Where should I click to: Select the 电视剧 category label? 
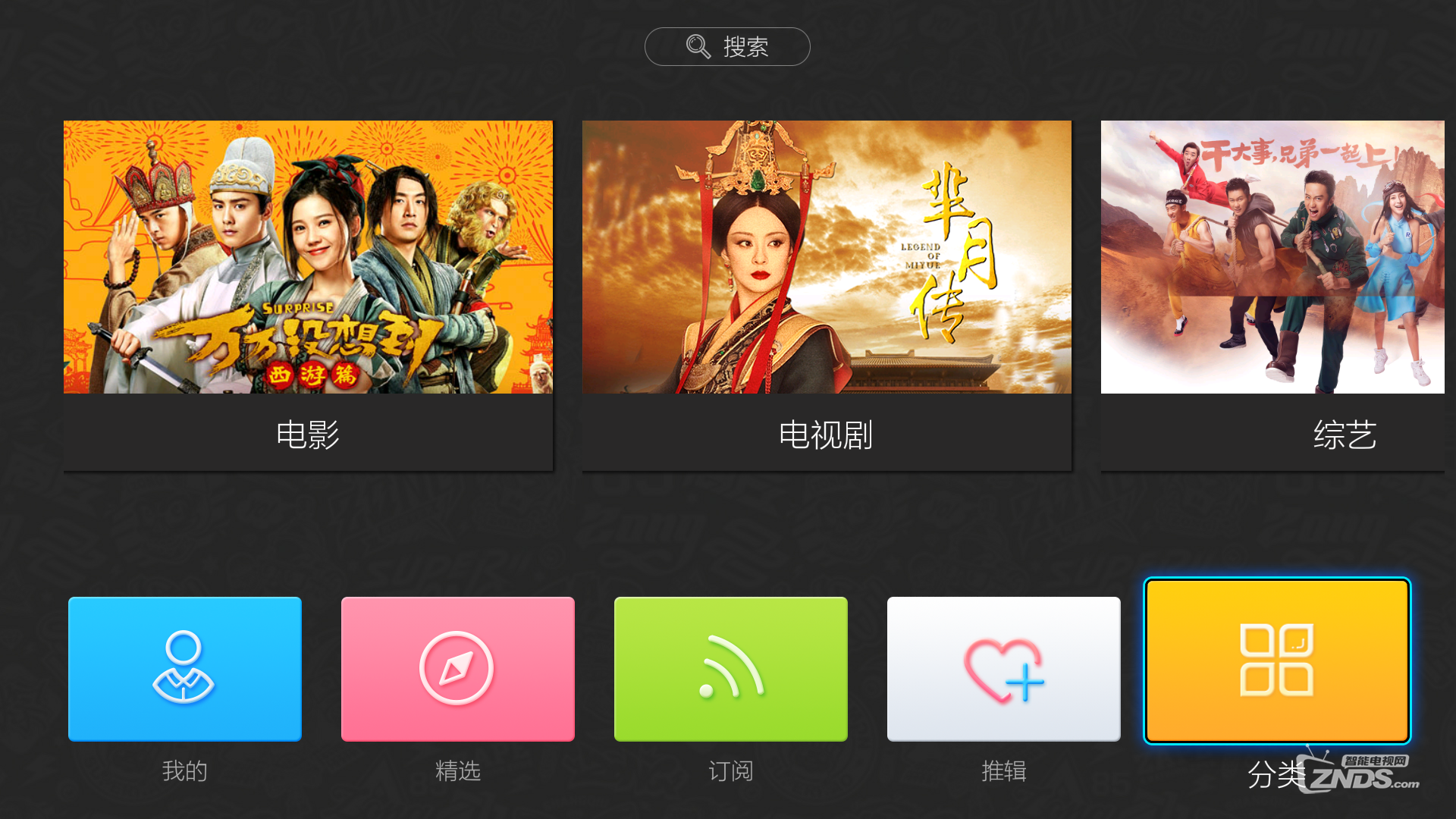[826, 435]
